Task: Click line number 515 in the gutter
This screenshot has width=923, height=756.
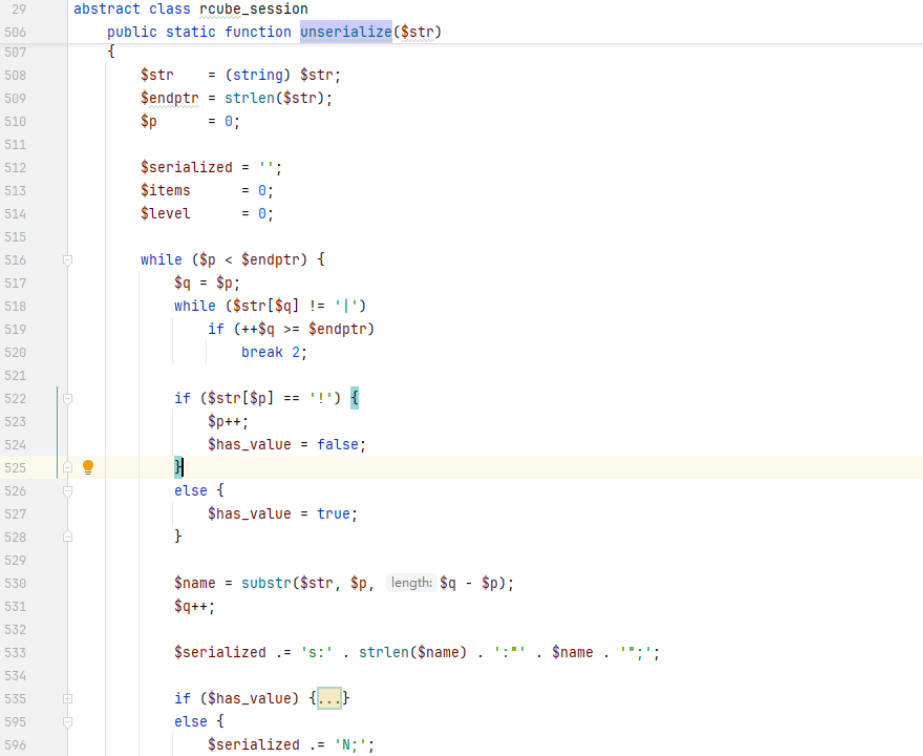Action: pos(15,237)
